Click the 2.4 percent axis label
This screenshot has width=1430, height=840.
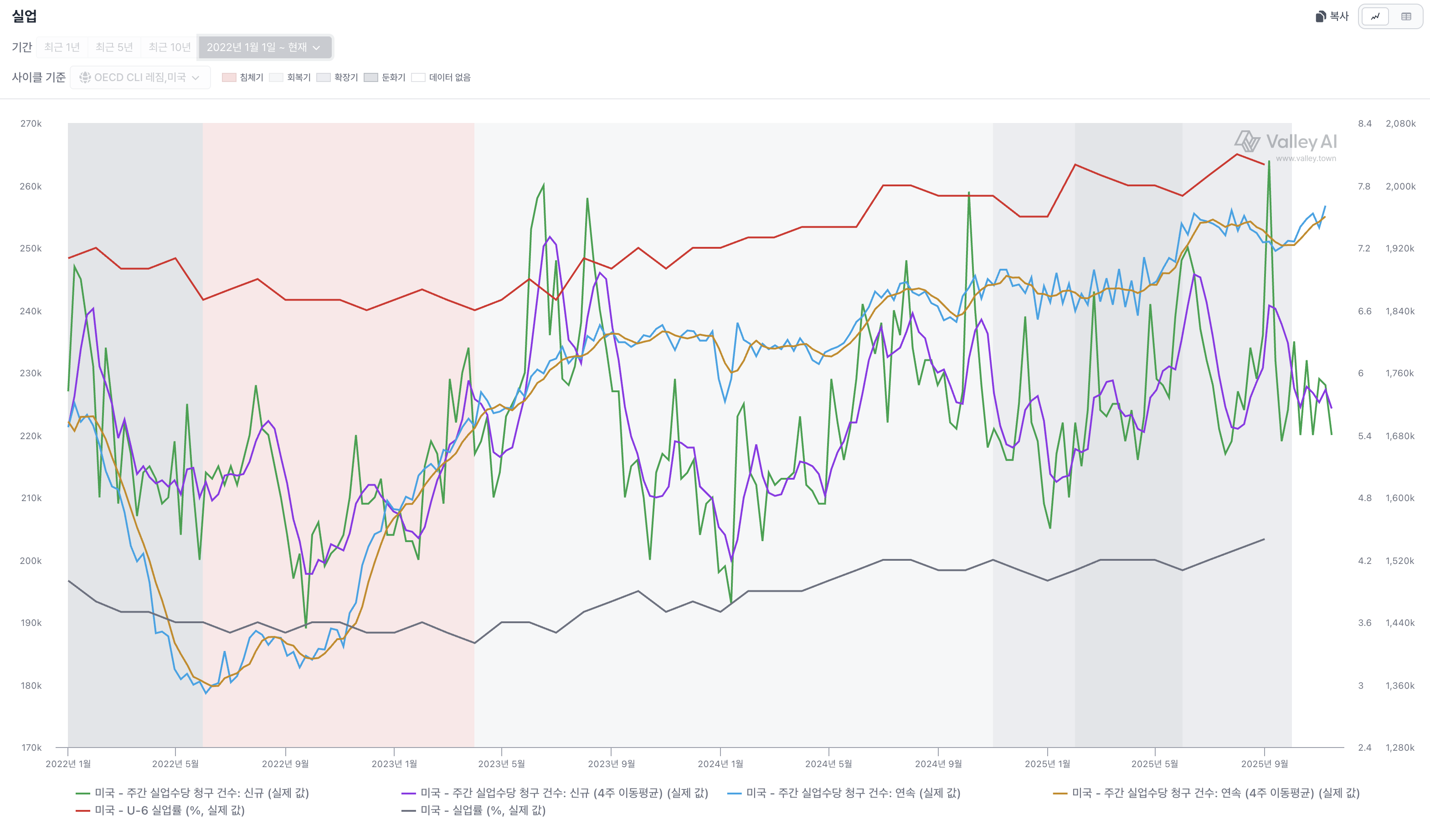click(1365, 748)
